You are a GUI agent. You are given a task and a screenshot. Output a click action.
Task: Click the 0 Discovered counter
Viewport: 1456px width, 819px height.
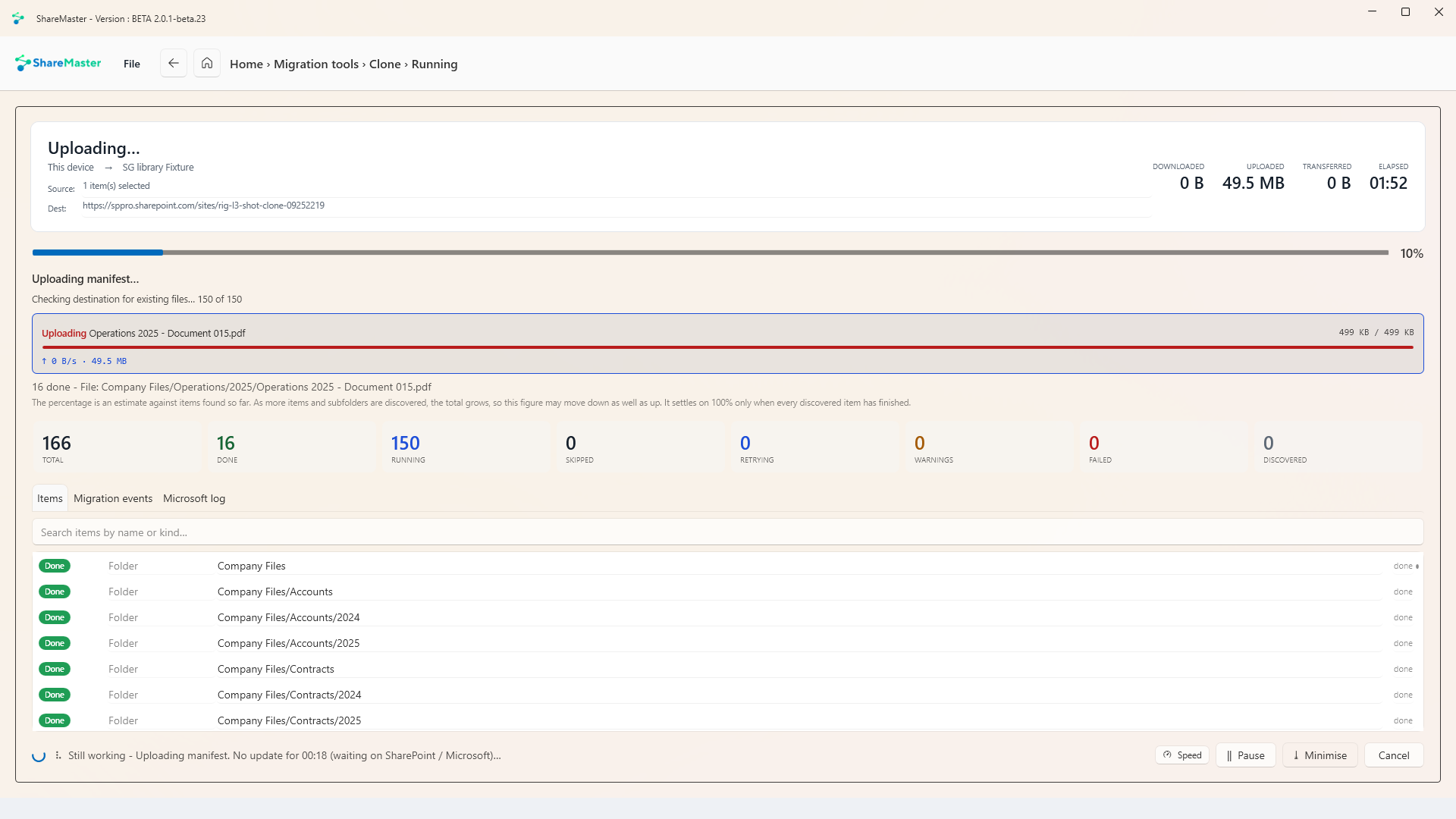tap(1337, 448)
